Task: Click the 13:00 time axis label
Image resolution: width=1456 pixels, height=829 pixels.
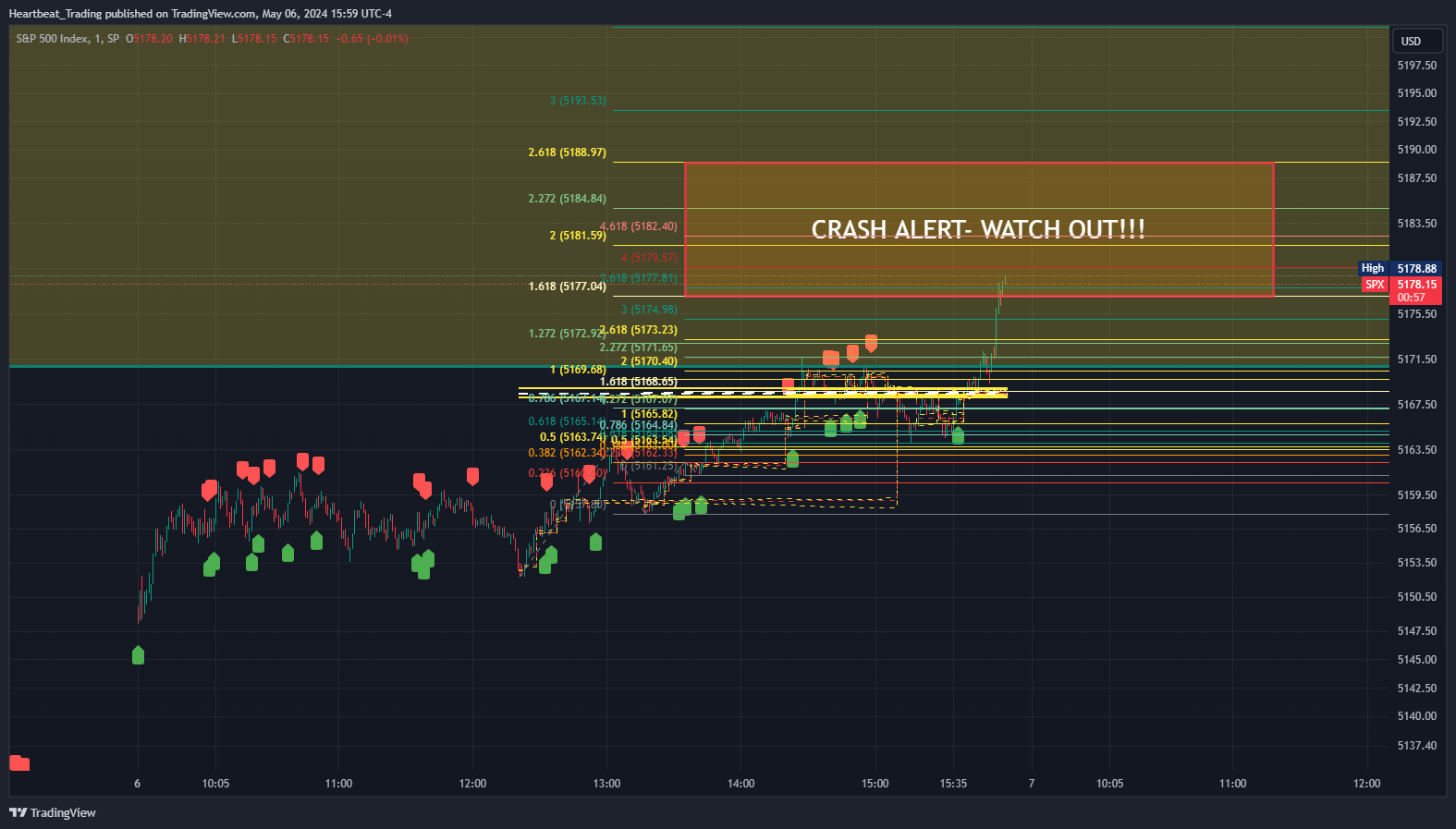Action: point(606,784)
